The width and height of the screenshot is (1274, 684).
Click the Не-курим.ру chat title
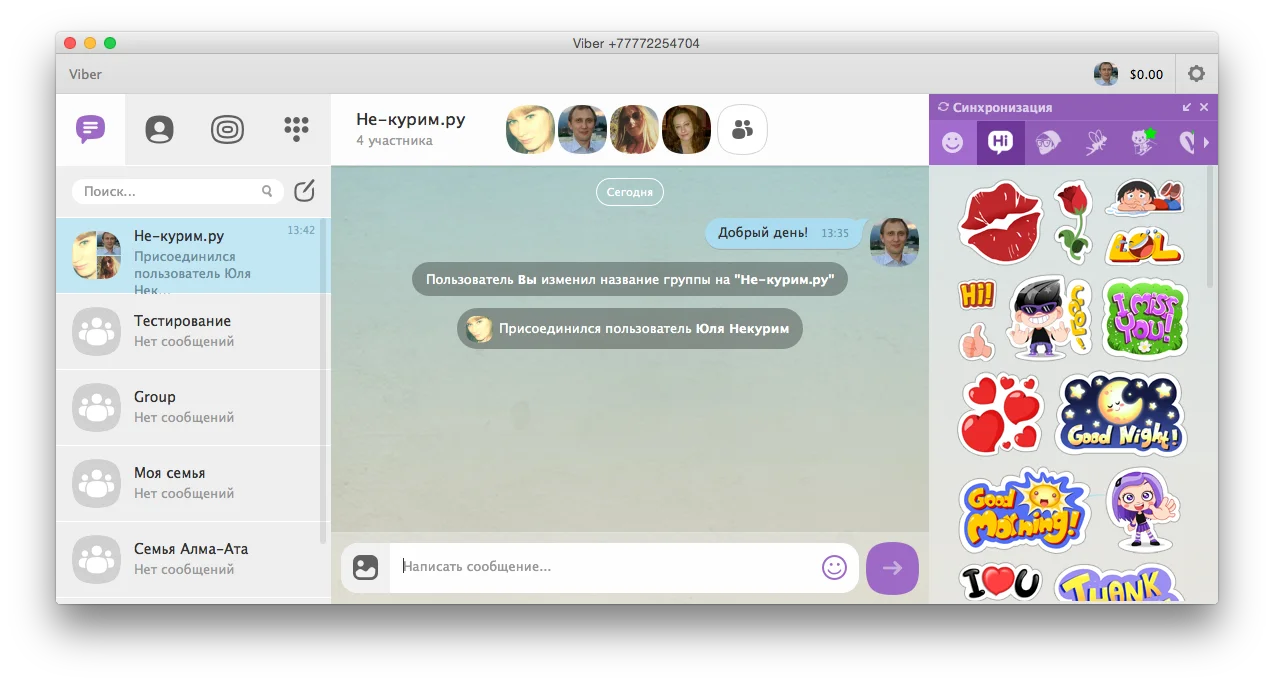pyautogui.click(x=411, y=120)
